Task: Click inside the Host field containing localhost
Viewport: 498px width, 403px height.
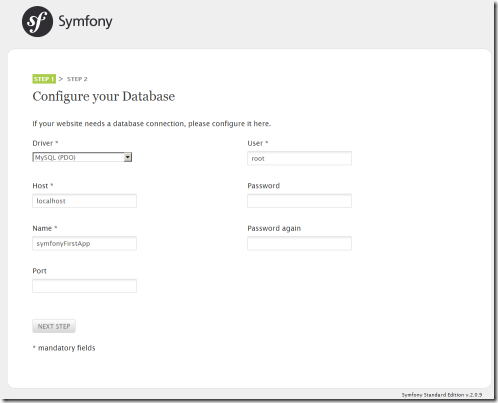Action: (84, 201)
